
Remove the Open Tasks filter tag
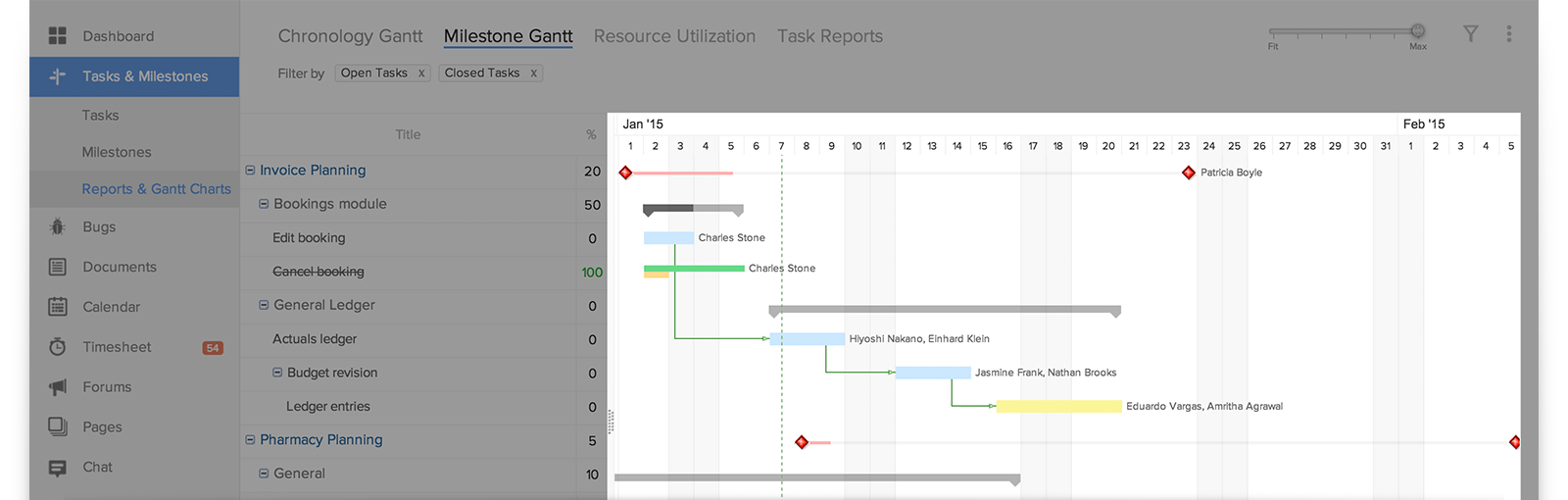pos(421,74)
